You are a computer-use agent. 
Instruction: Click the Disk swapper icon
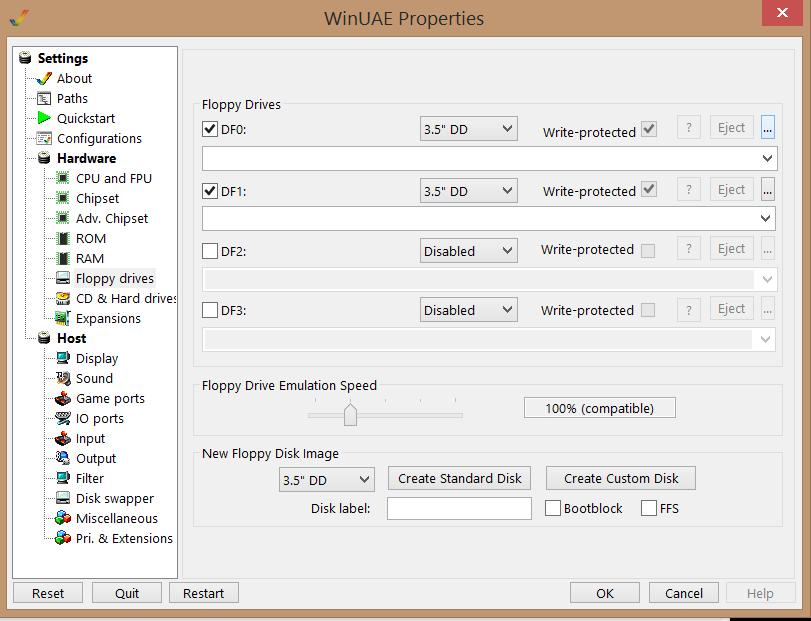pyautogui.click(x=63, y=498)
